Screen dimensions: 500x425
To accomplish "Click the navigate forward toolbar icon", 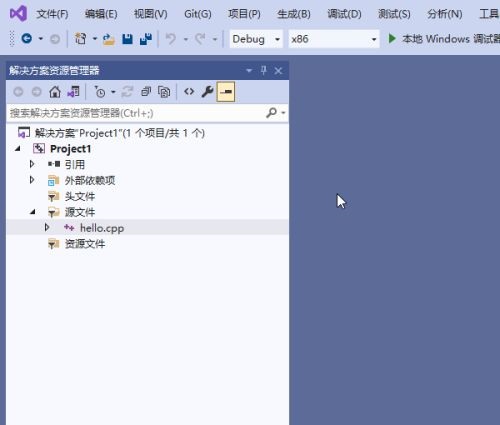I will 55,39.
